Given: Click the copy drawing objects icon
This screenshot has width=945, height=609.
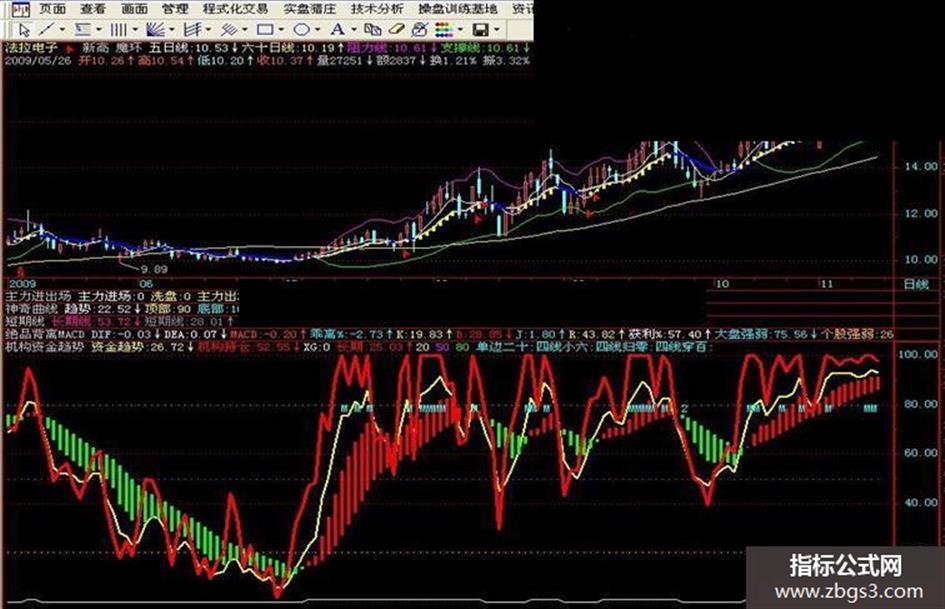Looking at the screenshot, I should pyautogui.click(x=373, y=29).
